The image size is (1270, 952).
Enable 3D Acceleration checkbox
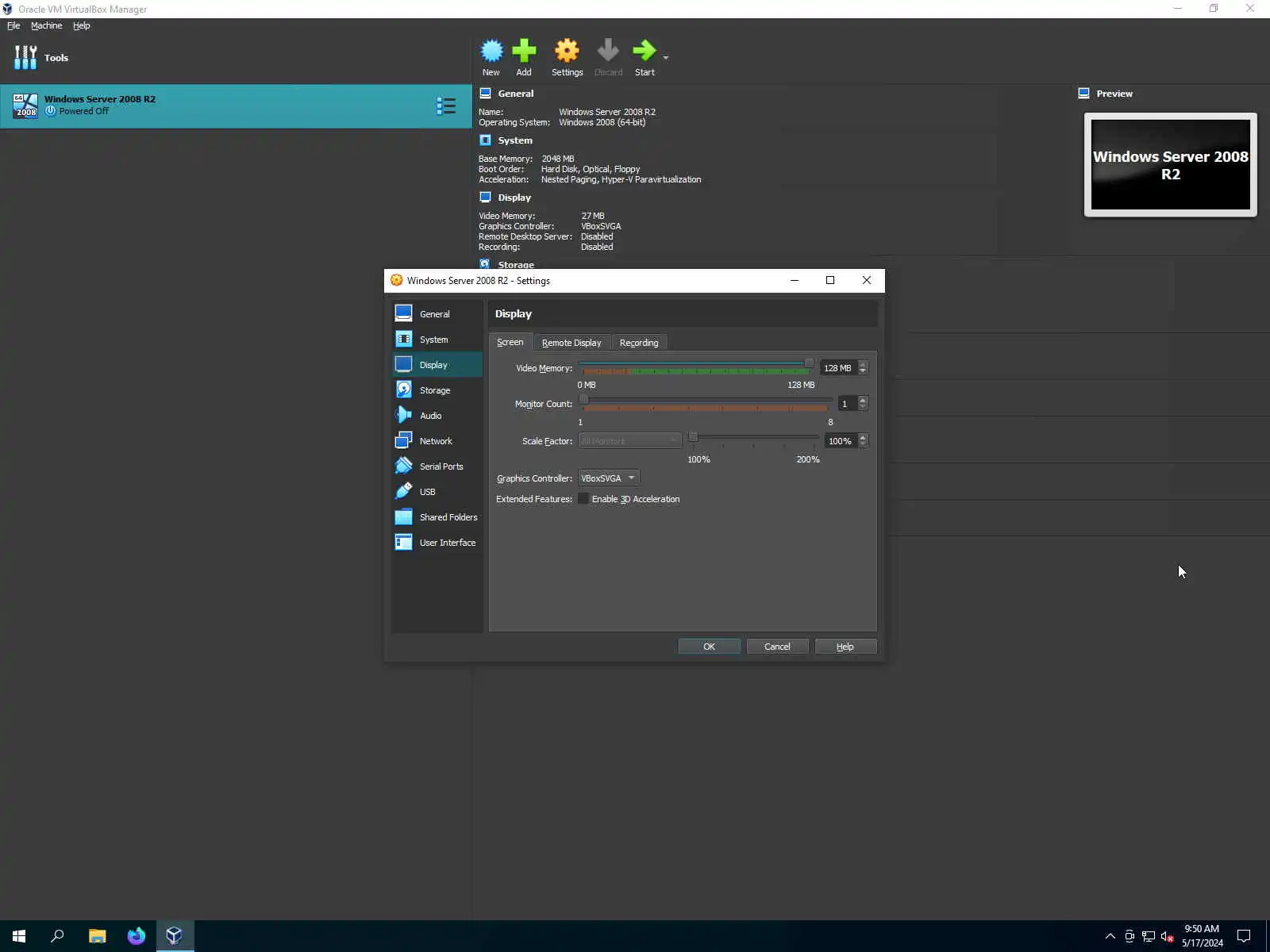click(x=583, y=499)
